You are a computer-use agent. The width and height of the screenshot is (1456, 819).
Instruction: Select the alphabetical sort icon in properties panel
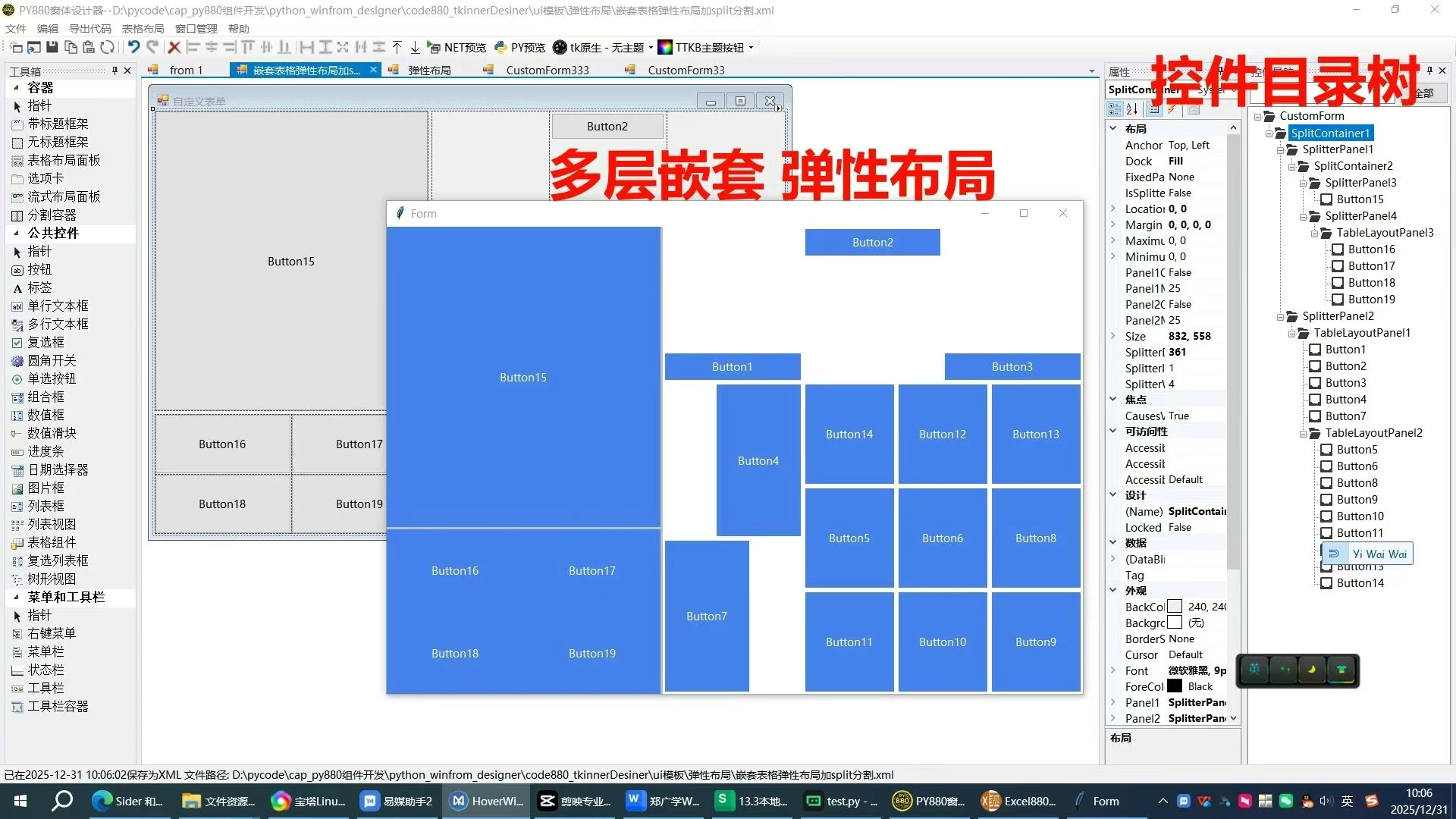click(1131, 109)
